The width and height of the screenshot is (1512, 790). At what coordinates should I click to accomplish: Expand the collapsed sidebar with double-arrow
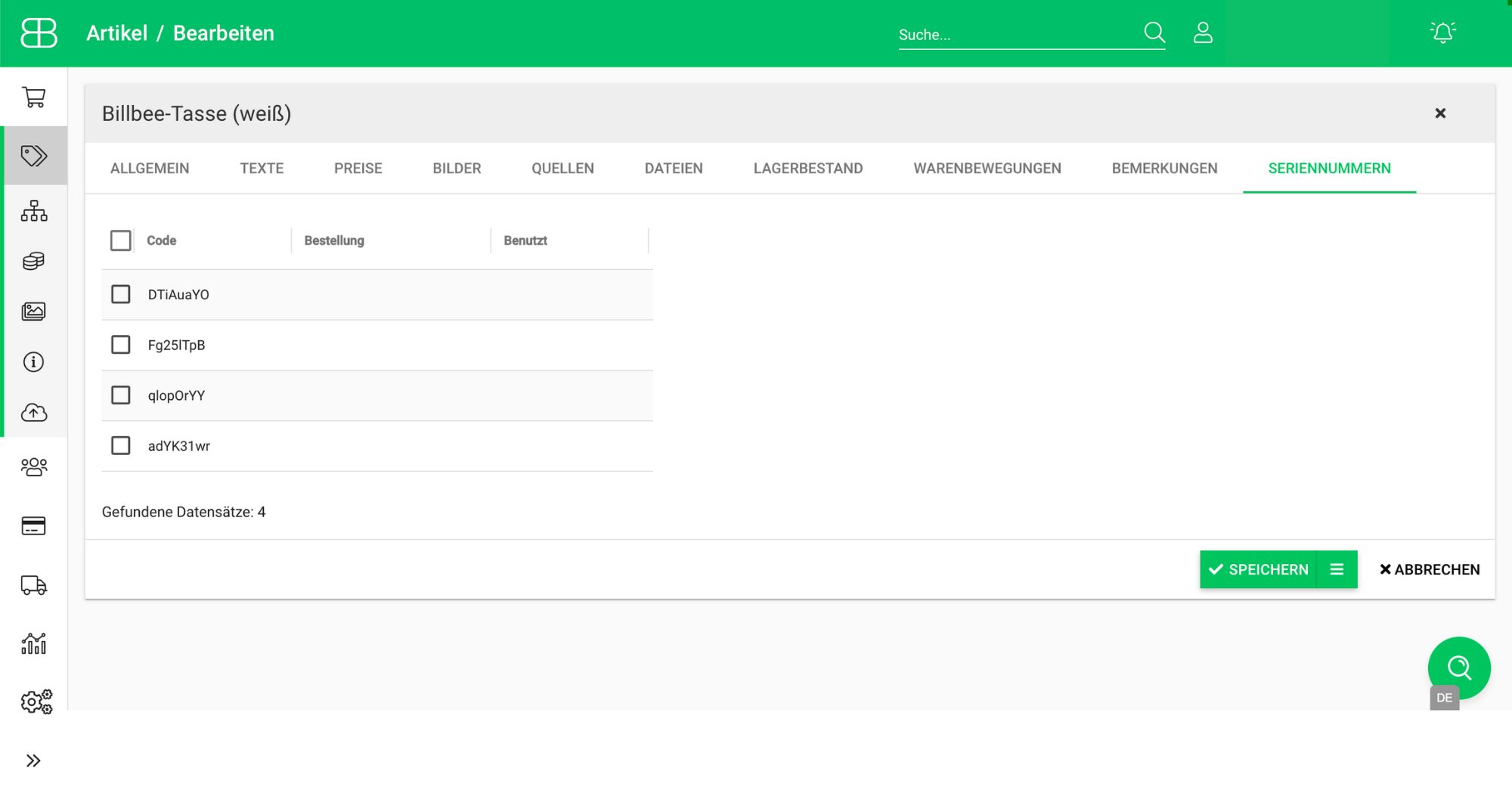[33, 761]
